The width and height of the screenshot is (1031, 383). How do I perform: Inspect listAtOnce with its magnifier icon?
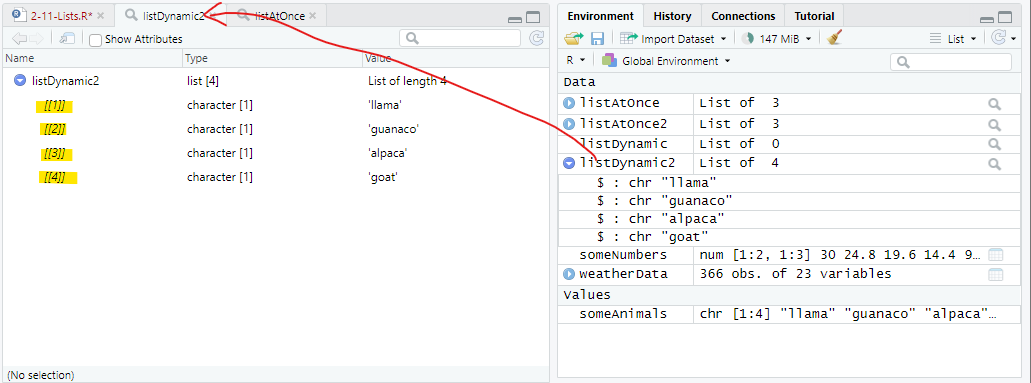tap(994, 104)
